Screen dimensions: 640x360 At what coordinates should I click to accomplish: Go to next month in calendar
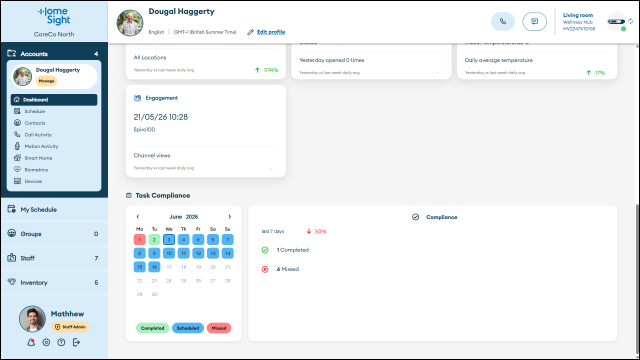[229, 217]
